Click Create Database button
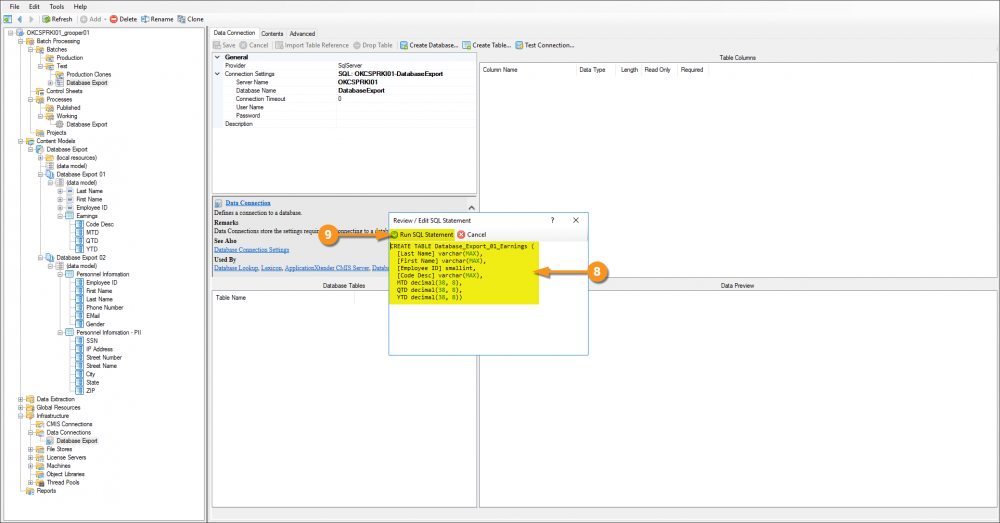Screen dimensions: 1000x523 tap(429, 45)
